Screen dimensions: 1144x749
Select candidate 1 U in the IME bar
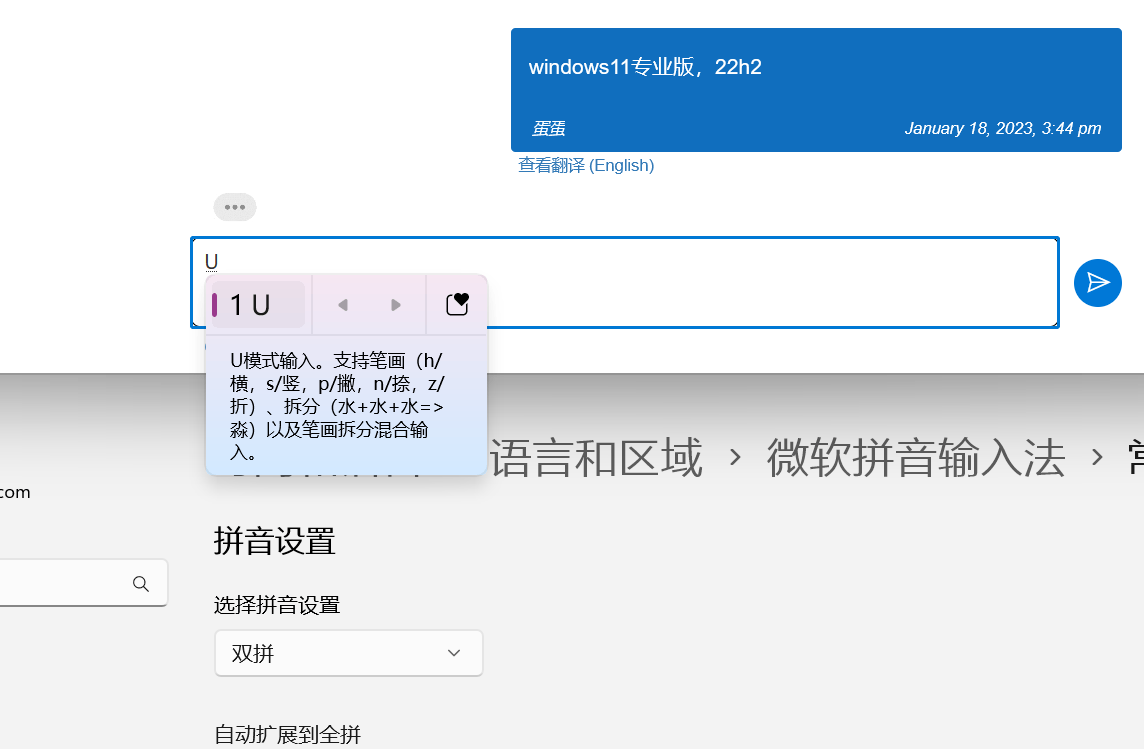click(x=258, y=305)
